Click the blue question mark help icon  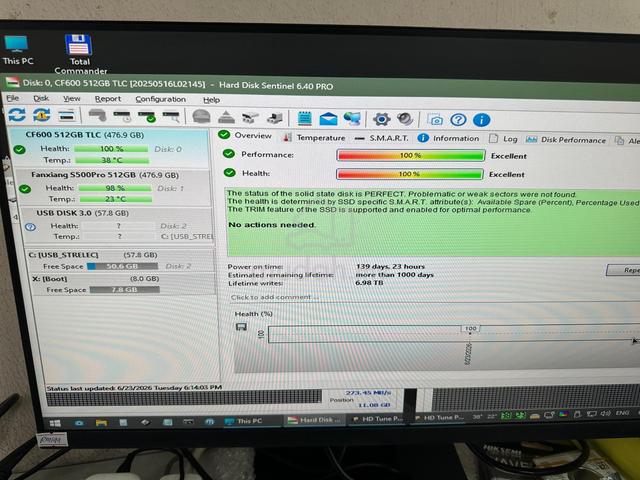tap(458, 120)
